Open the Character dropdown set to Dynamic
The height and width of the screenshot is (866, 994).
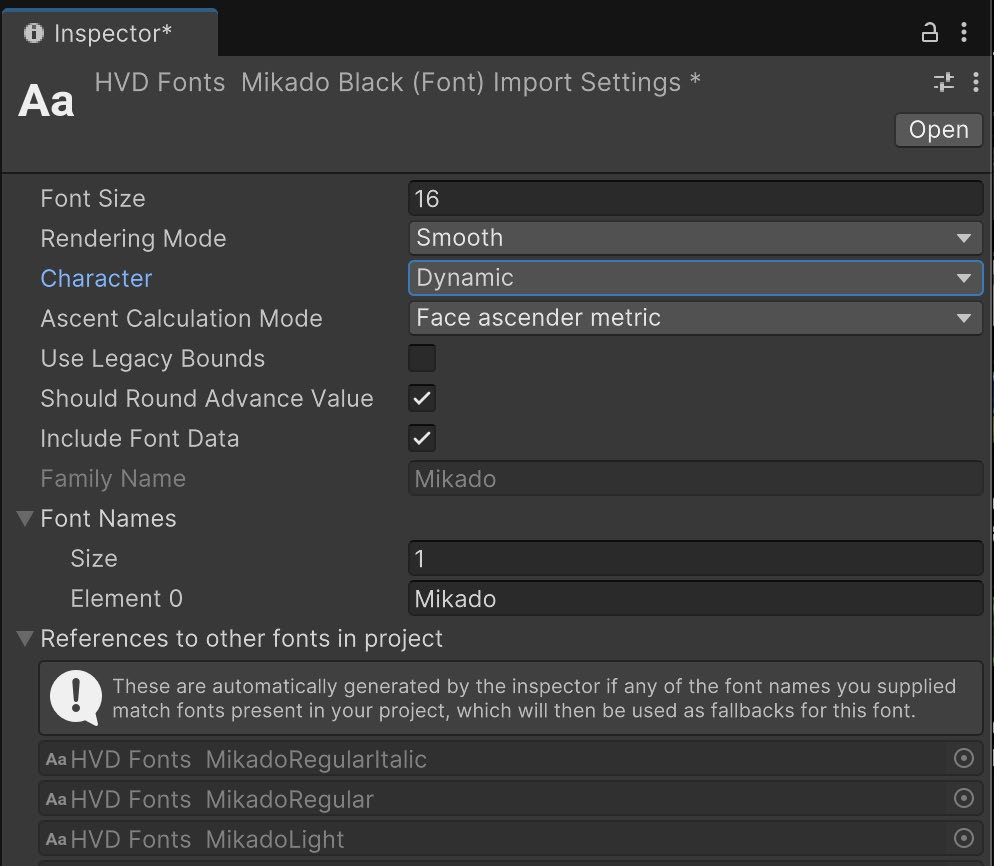[x=695, y=278]
